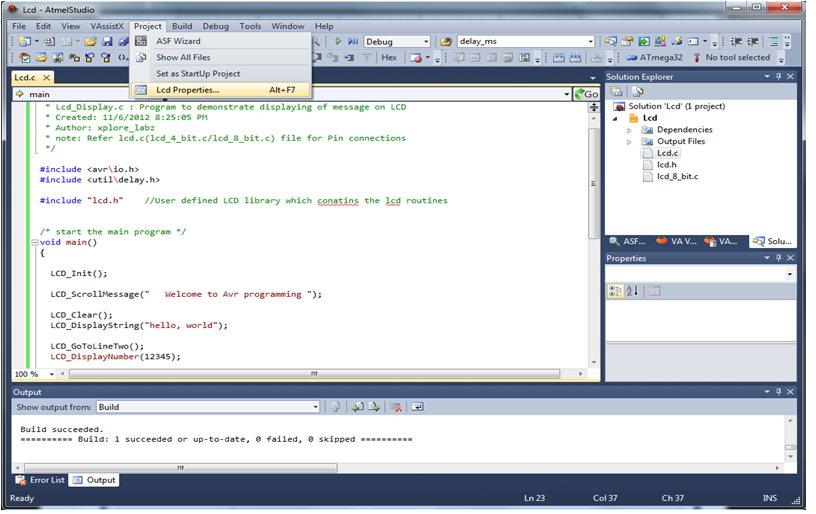Click the Breakpoints window icon
The image size is (816, 514).
(415, 58)
